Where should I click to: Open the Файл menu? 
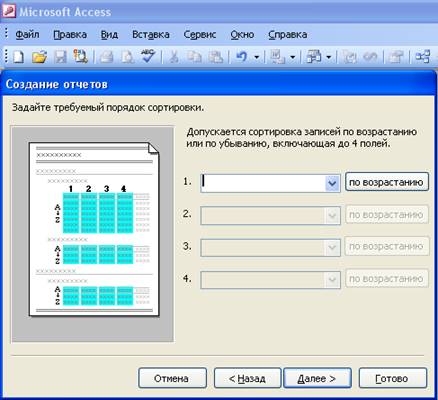[27, 35]
